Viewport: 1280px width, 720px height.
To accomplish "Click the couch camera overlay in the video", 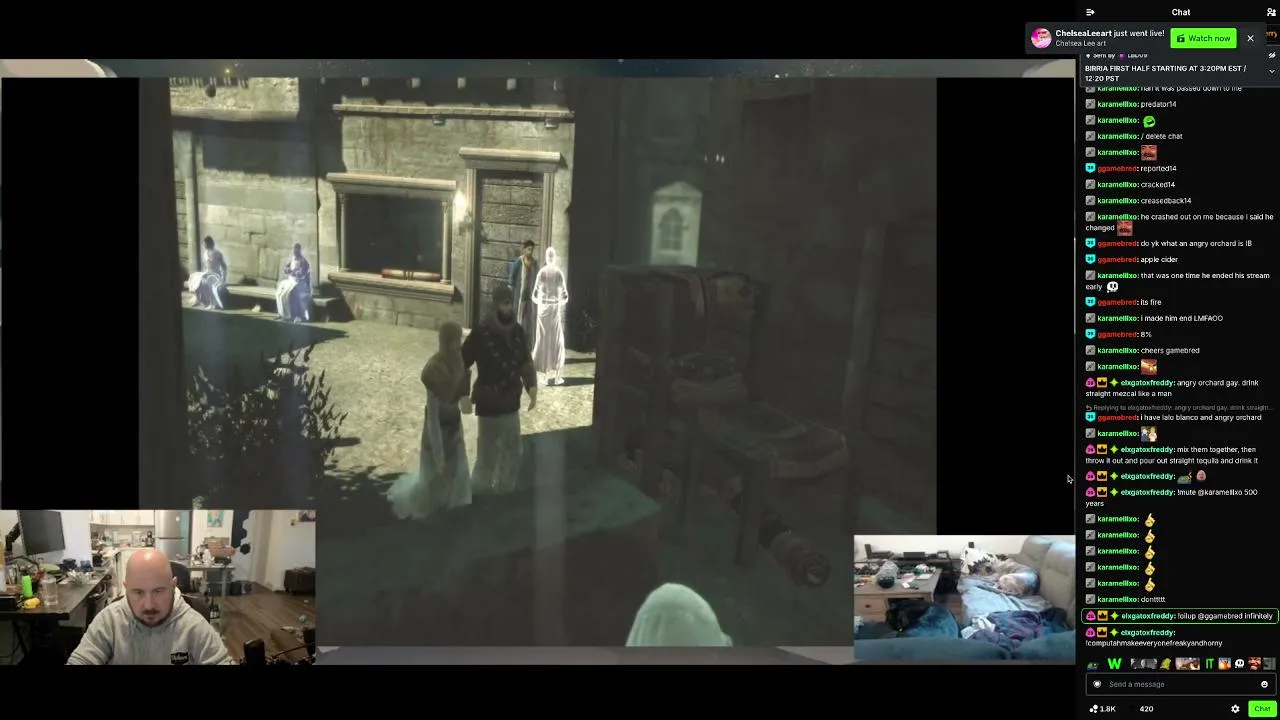I will pyautogui.click(x=964, y=598).
